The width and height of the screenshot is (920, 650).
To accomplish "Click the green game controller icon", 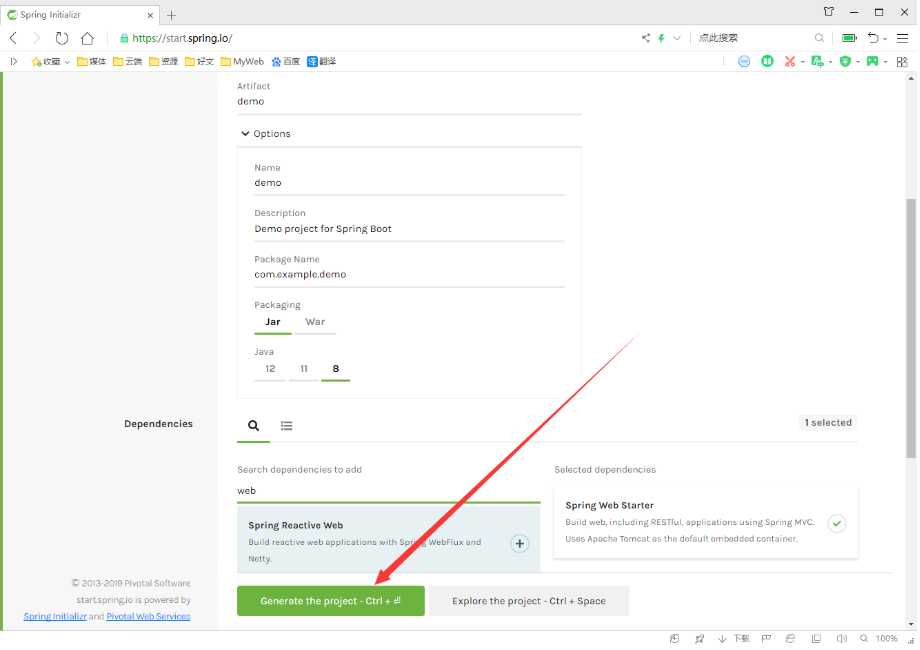I will pos(872,61).
